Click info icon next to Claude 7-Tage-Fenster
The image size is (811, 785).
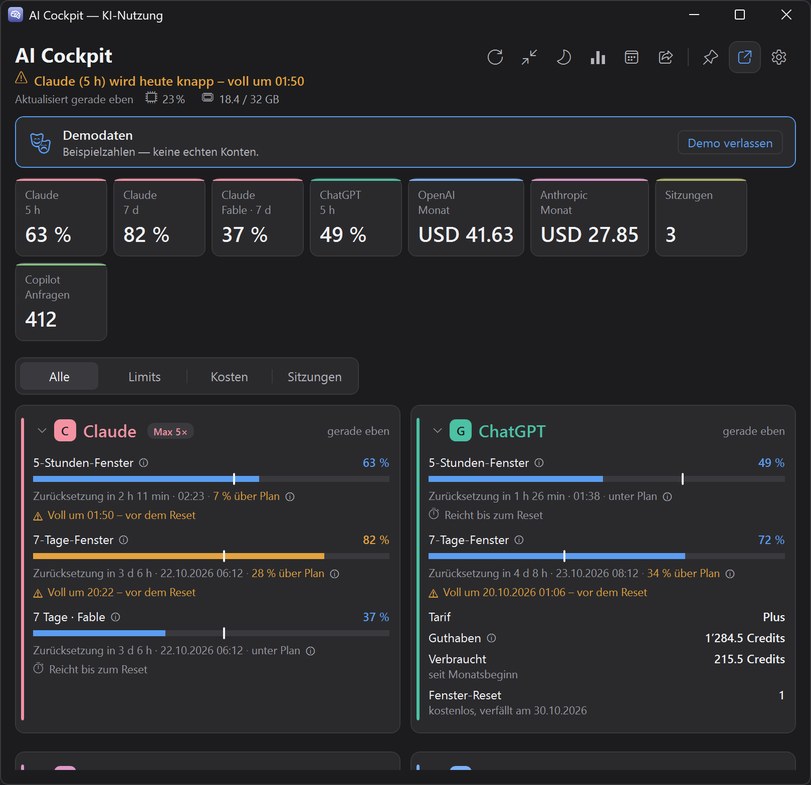(124, 540)
